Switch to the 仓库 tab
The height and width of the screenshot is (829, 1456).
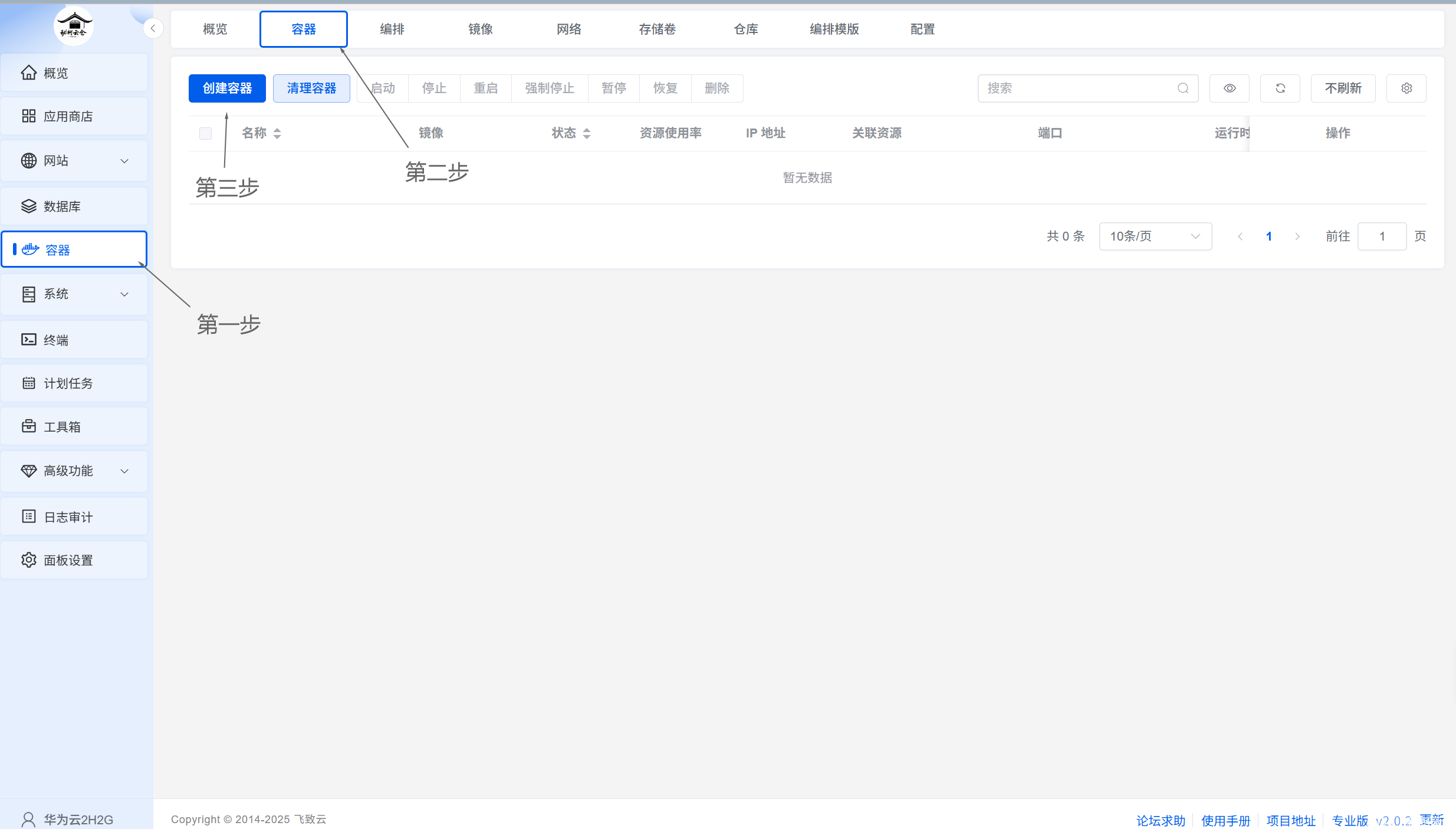[x=746, y=29]
